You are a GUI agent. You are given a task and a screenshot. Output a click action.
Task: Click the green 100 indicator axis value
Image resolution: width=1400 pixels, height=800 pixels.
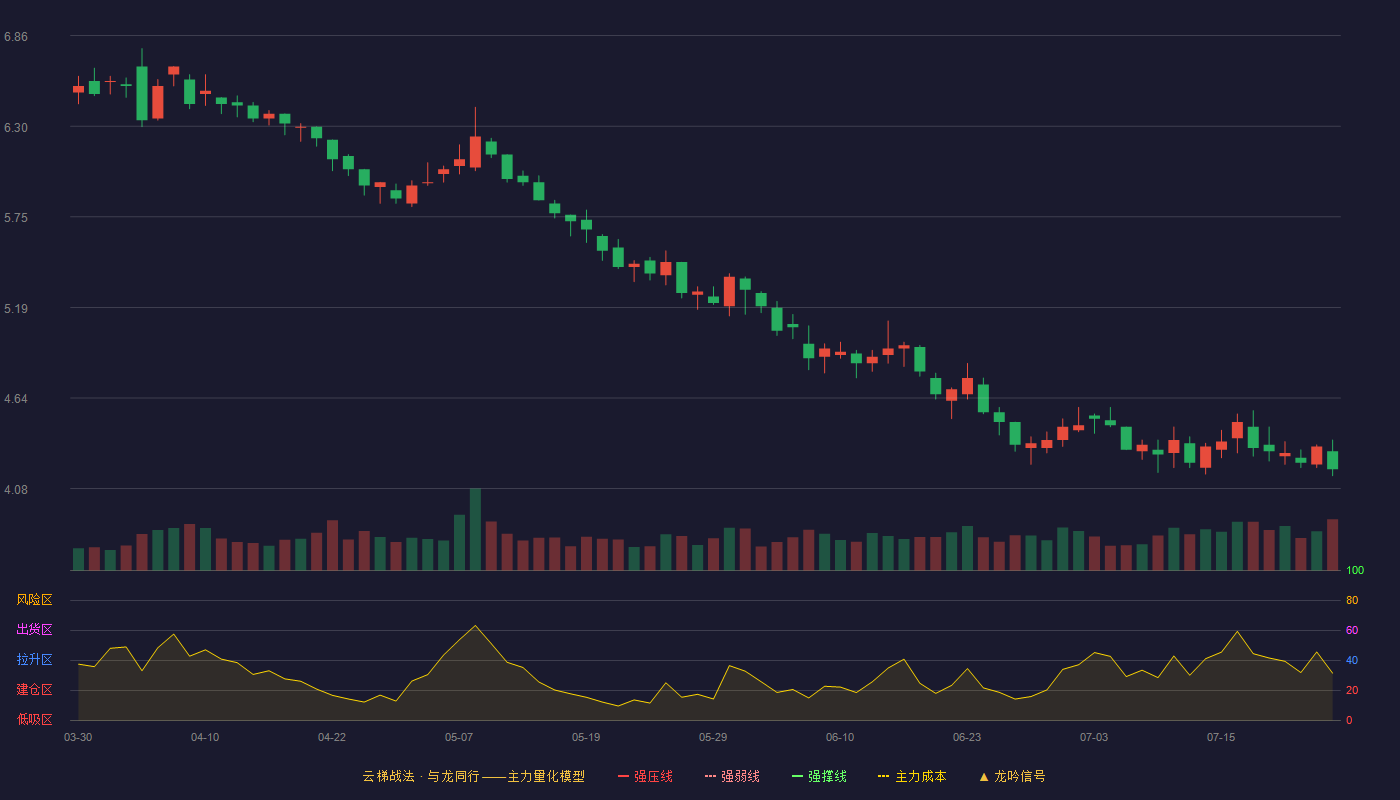(x=1355, y=570)
